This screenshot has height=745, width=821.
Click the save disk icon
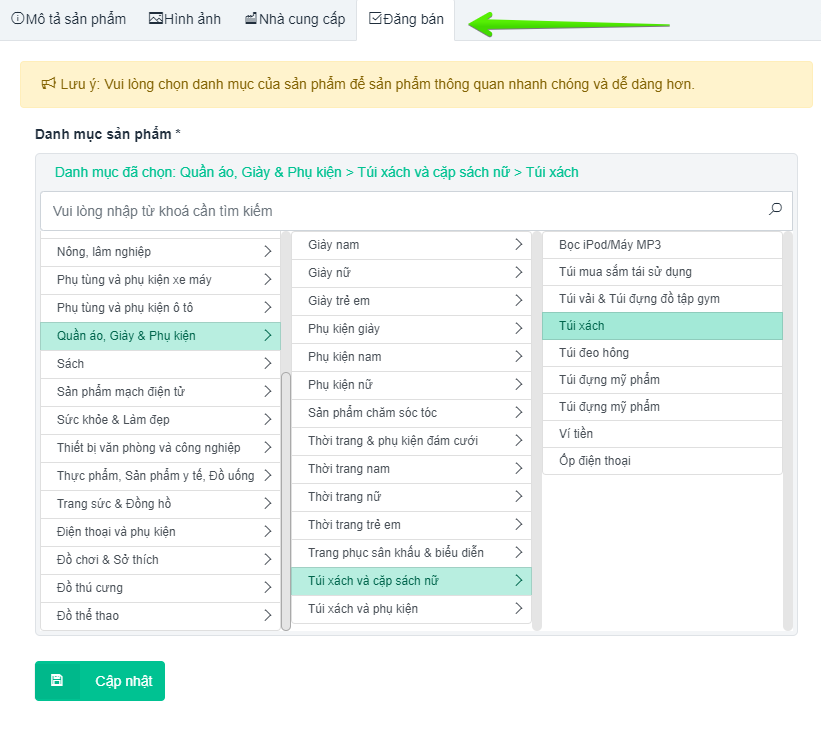point(57,681)
